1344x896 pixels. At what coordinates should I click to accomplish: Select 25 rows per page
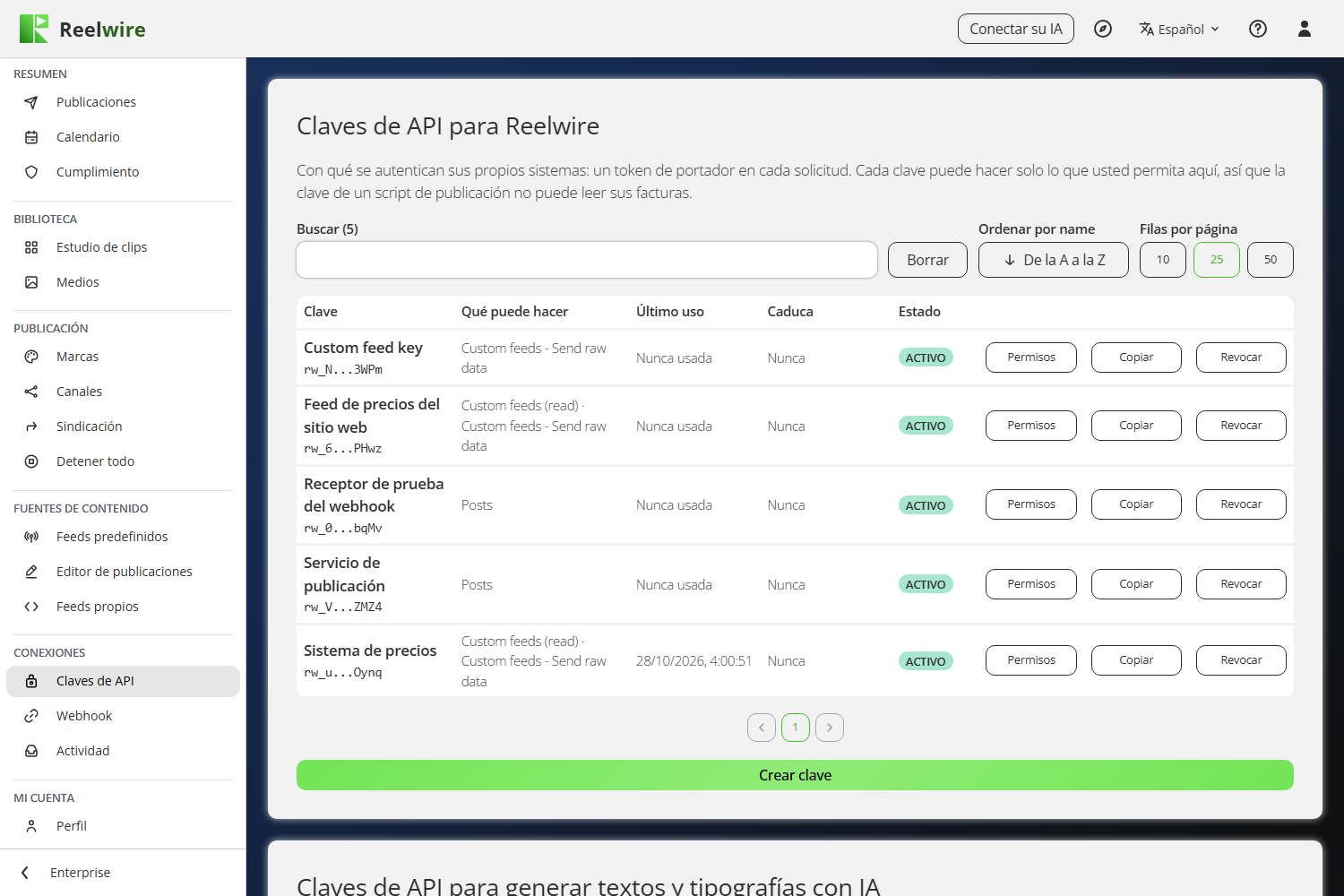pyautogui.click(x=1217, y=260)
